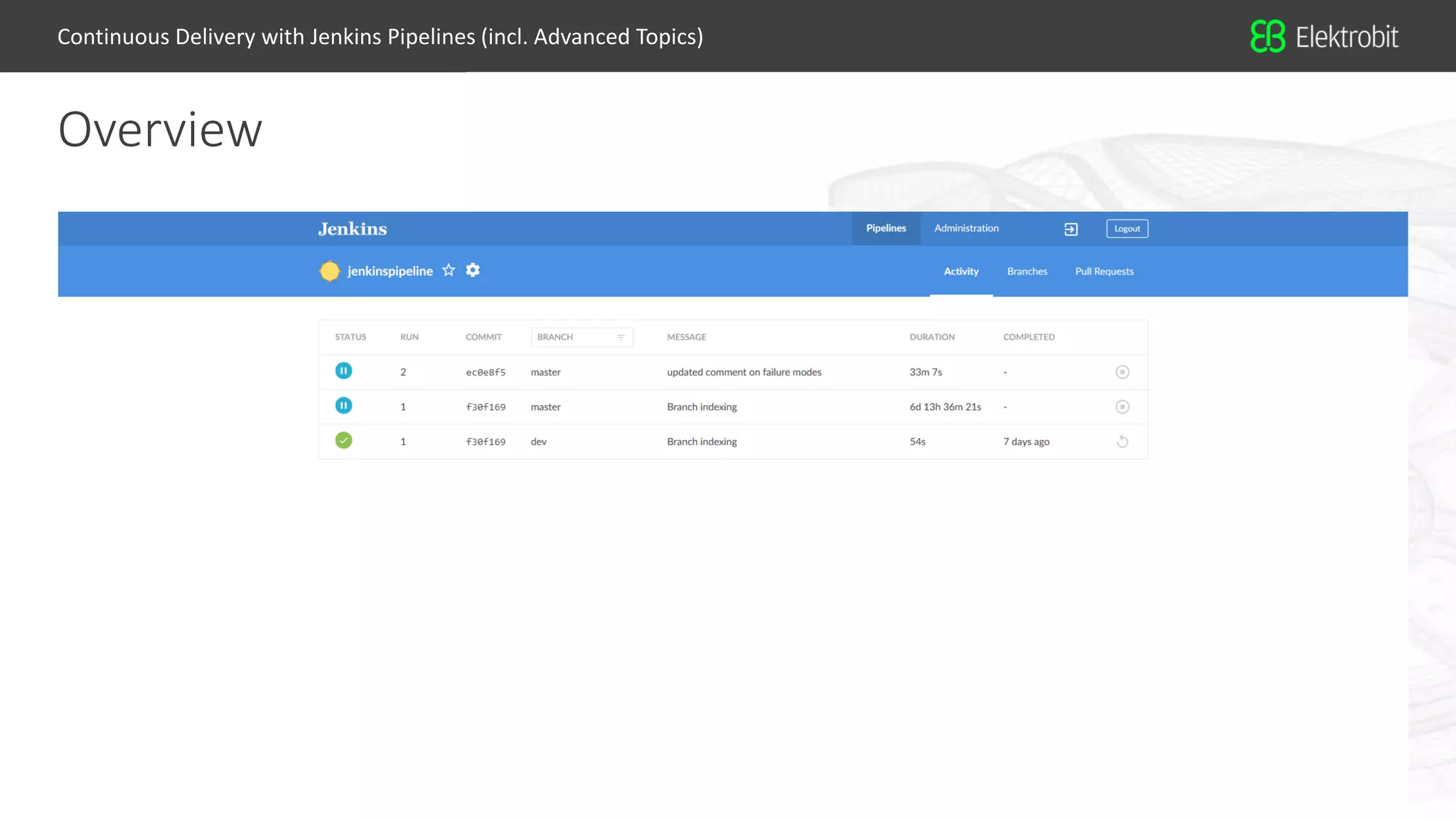Image resolution: width=1456 pixels, height=819 pixels.
Task: Switch to the Branches tab
Action: point(1027,272)
